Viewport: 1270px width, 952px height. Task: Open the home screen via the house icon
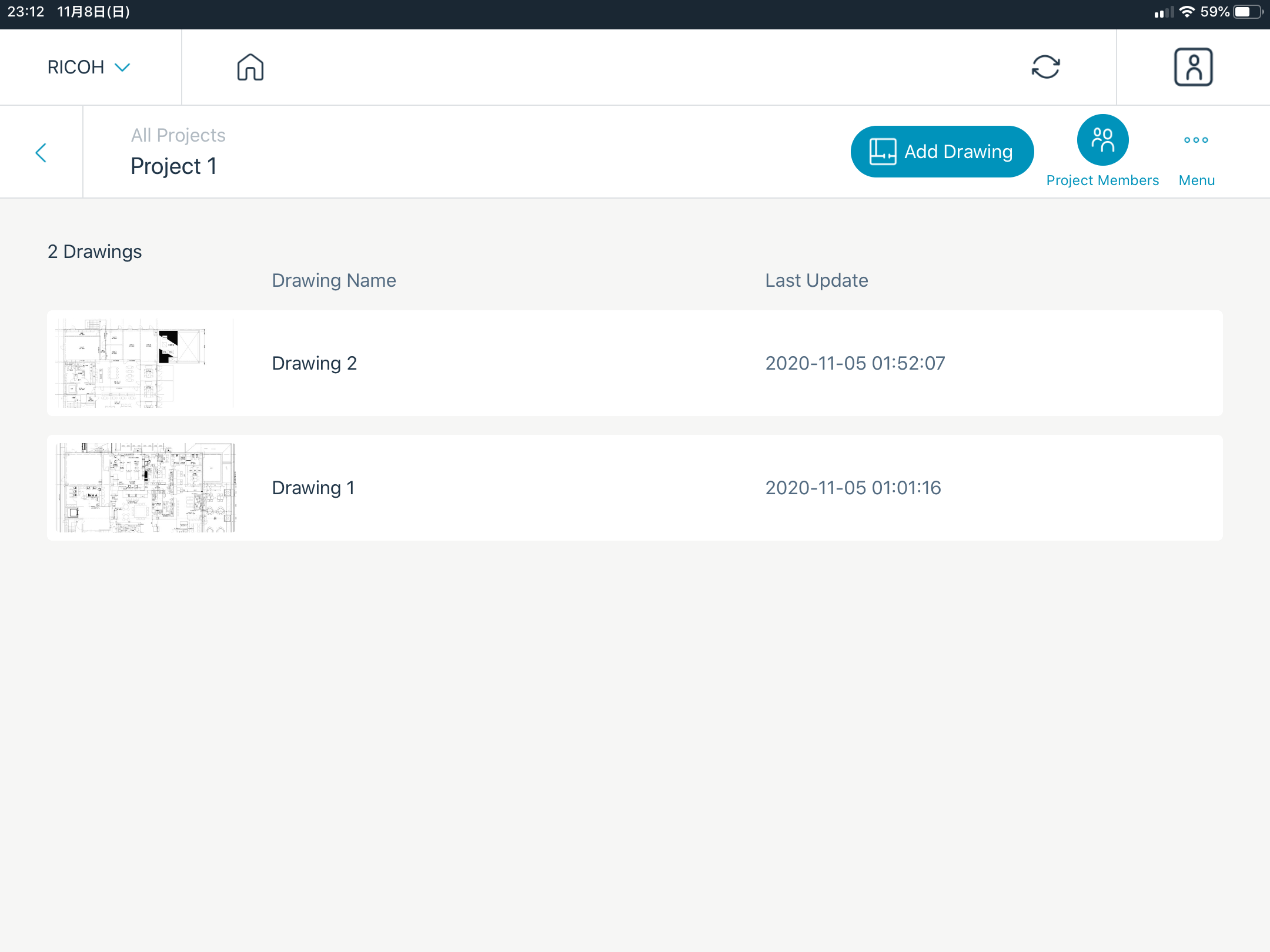pos(249,67)
